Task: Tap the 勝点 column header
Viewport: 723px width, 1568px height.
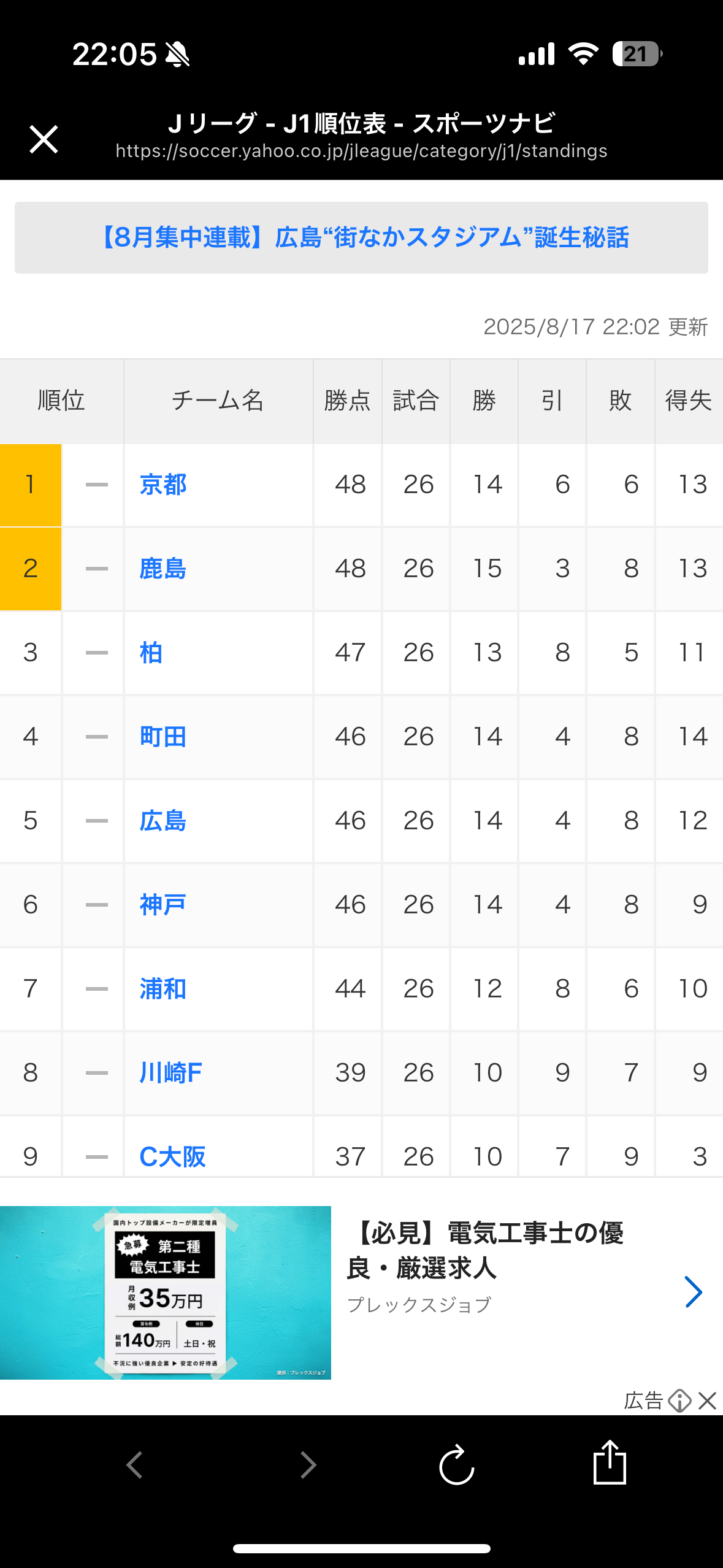Action: 348,401
